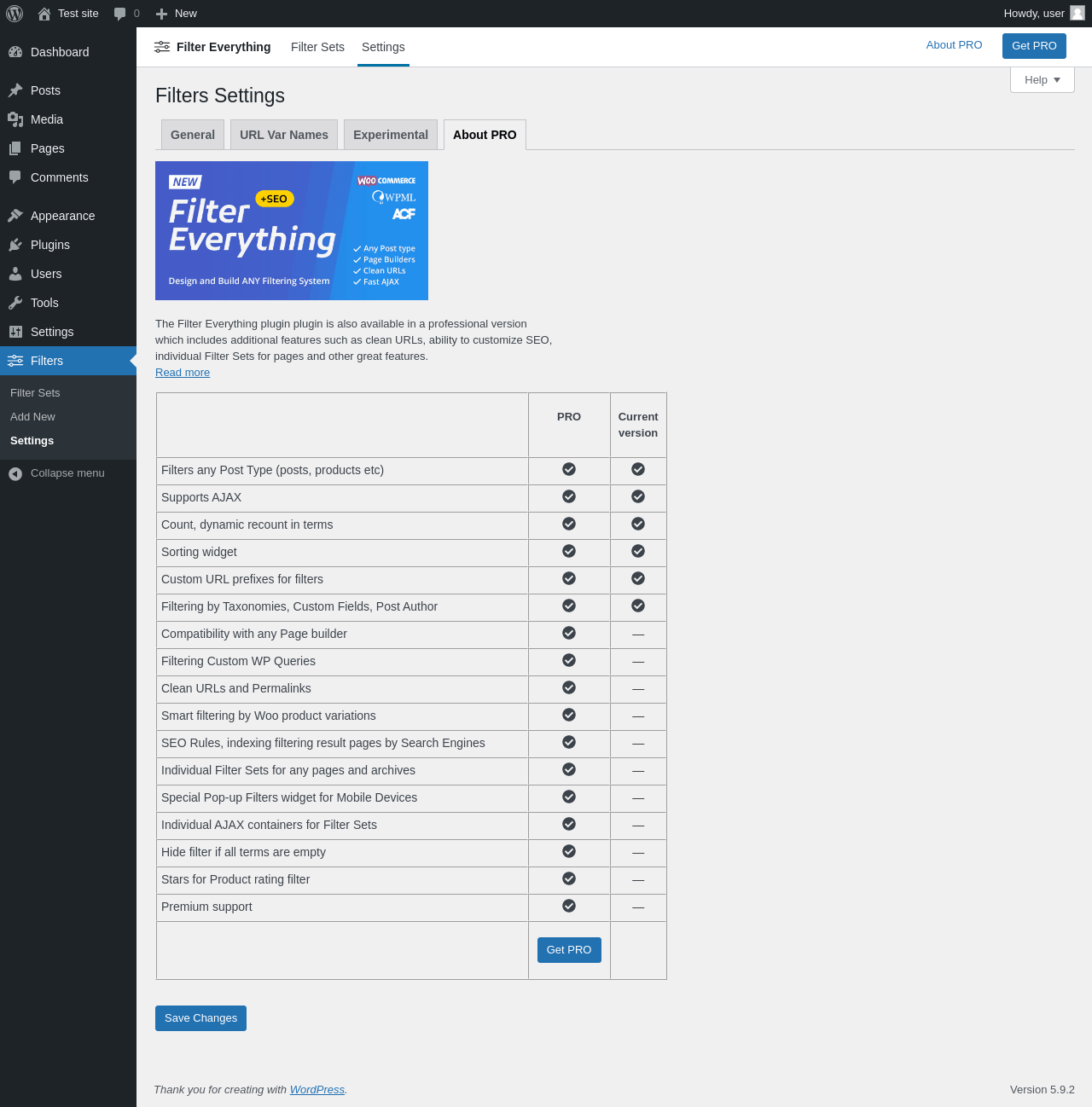Click the WordPress logo icon
The height and width of the screenshot is (1107, 1092).
[15, 14]
